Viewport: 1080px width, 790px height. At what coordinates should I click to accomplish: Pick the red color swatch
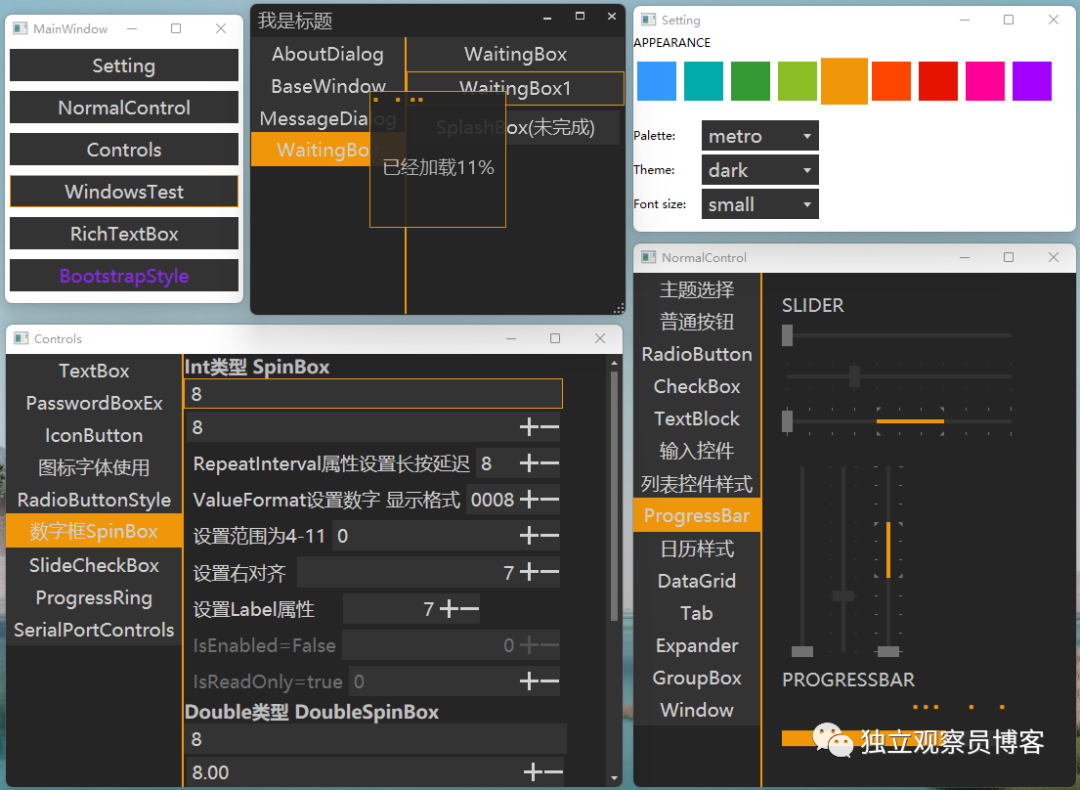[x=938, y=81]
